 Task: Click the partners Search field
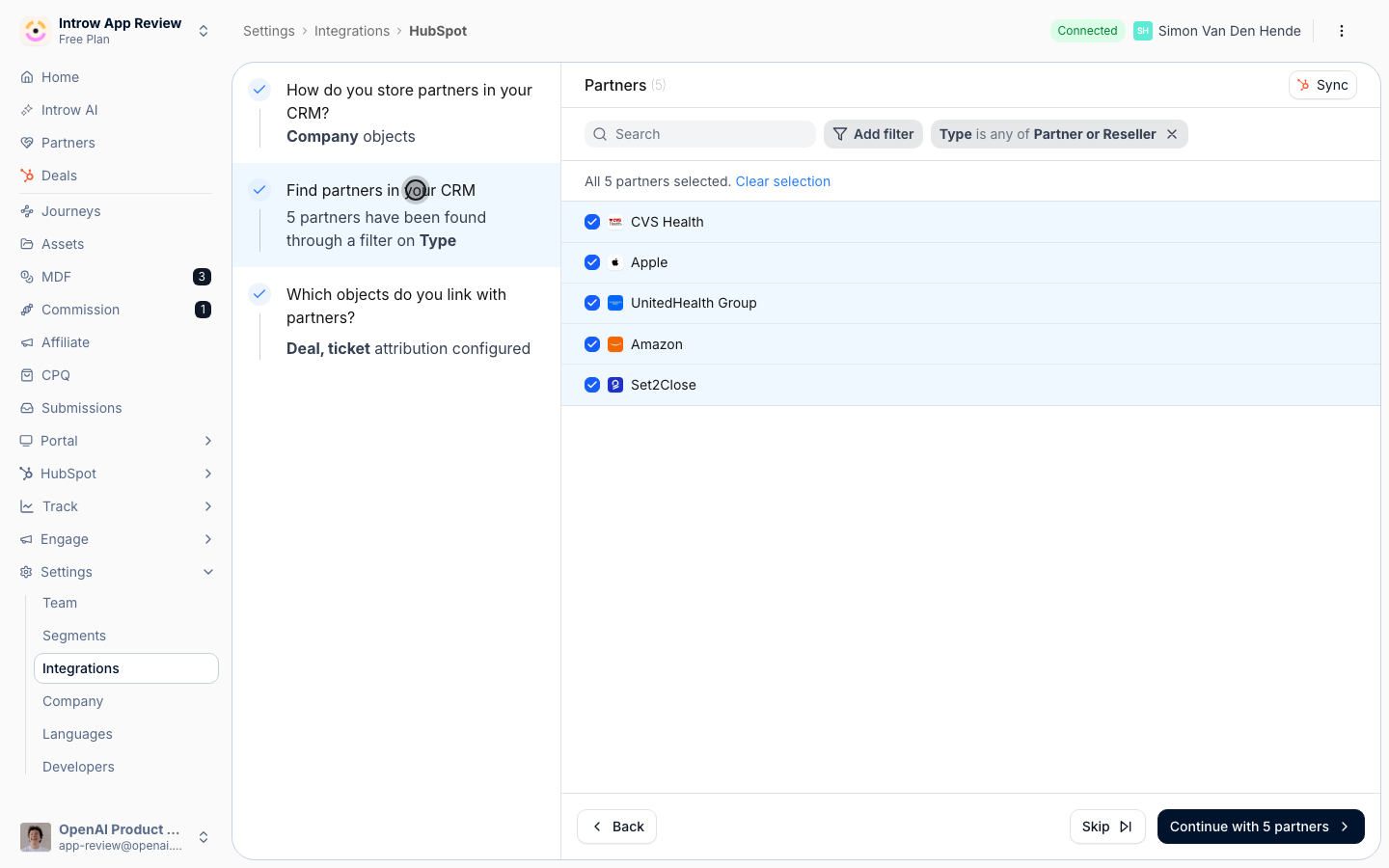point(700,134)
